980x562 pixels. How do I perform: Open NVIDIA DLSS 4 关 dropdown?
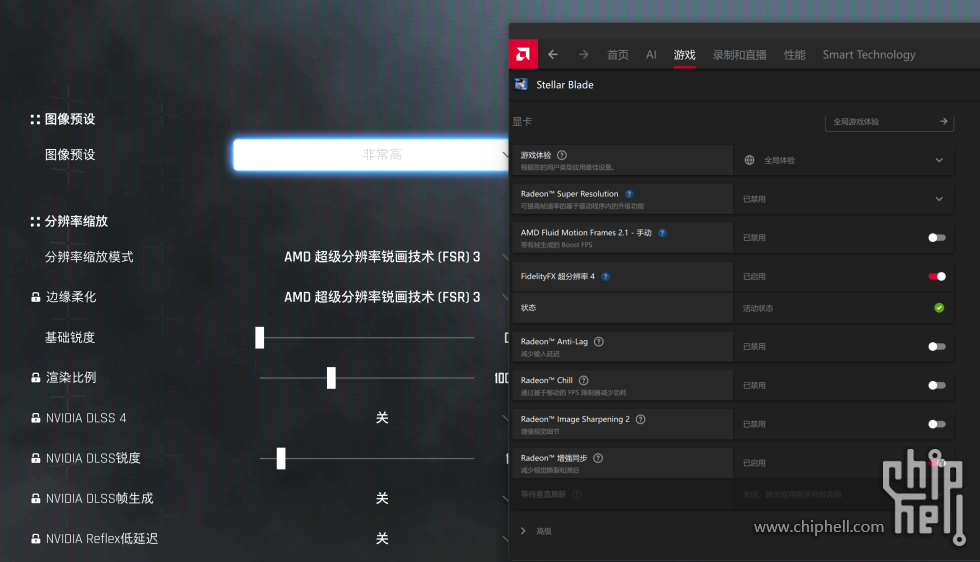(x=382, y=418)
